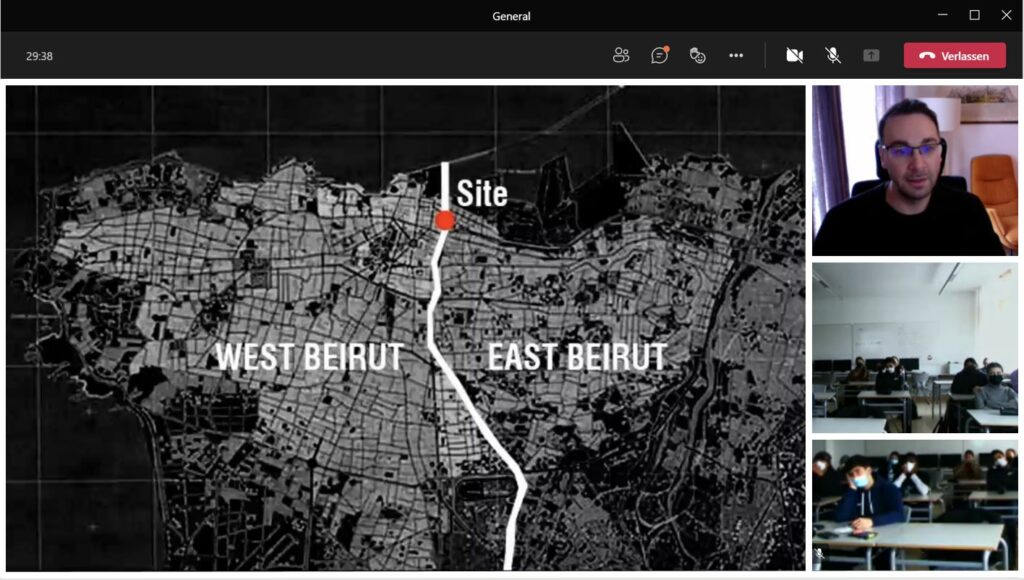Select the bottom classroom video tile
This screenshot has height=580, width=1024.
(914, 505)
